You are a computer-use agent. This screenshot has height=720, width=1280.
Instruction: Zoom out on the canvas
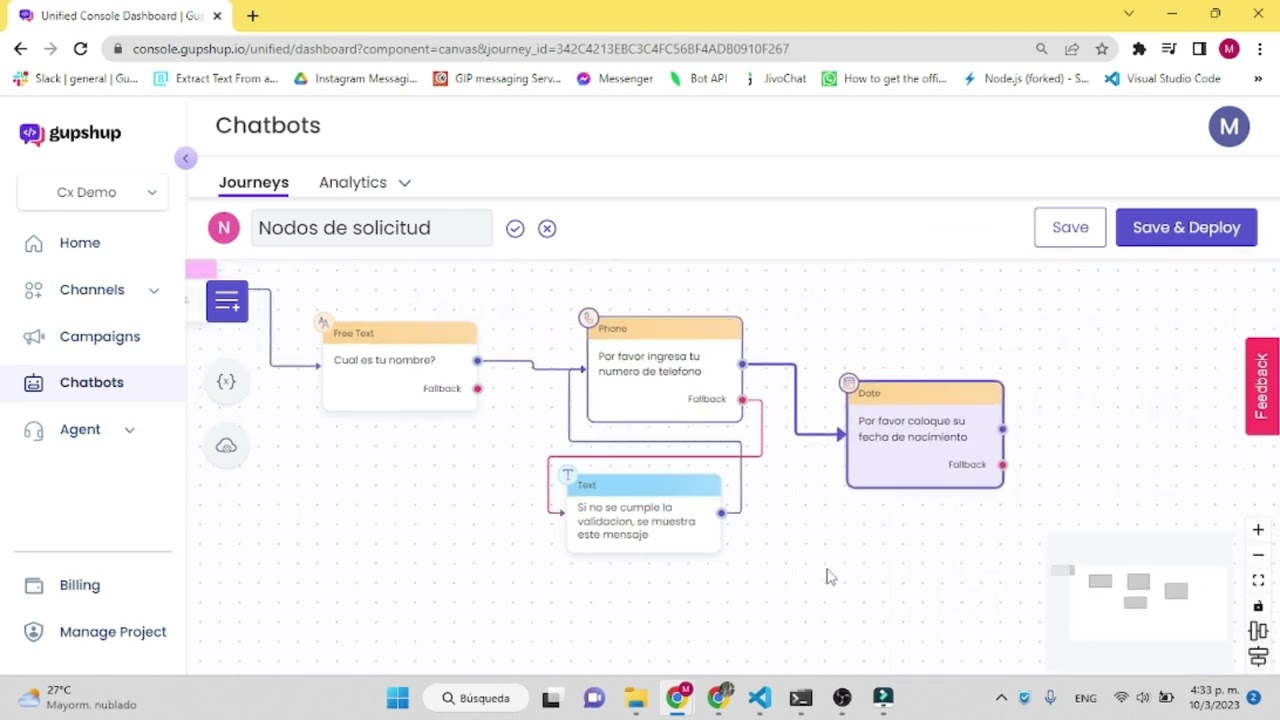[1258, 555]
